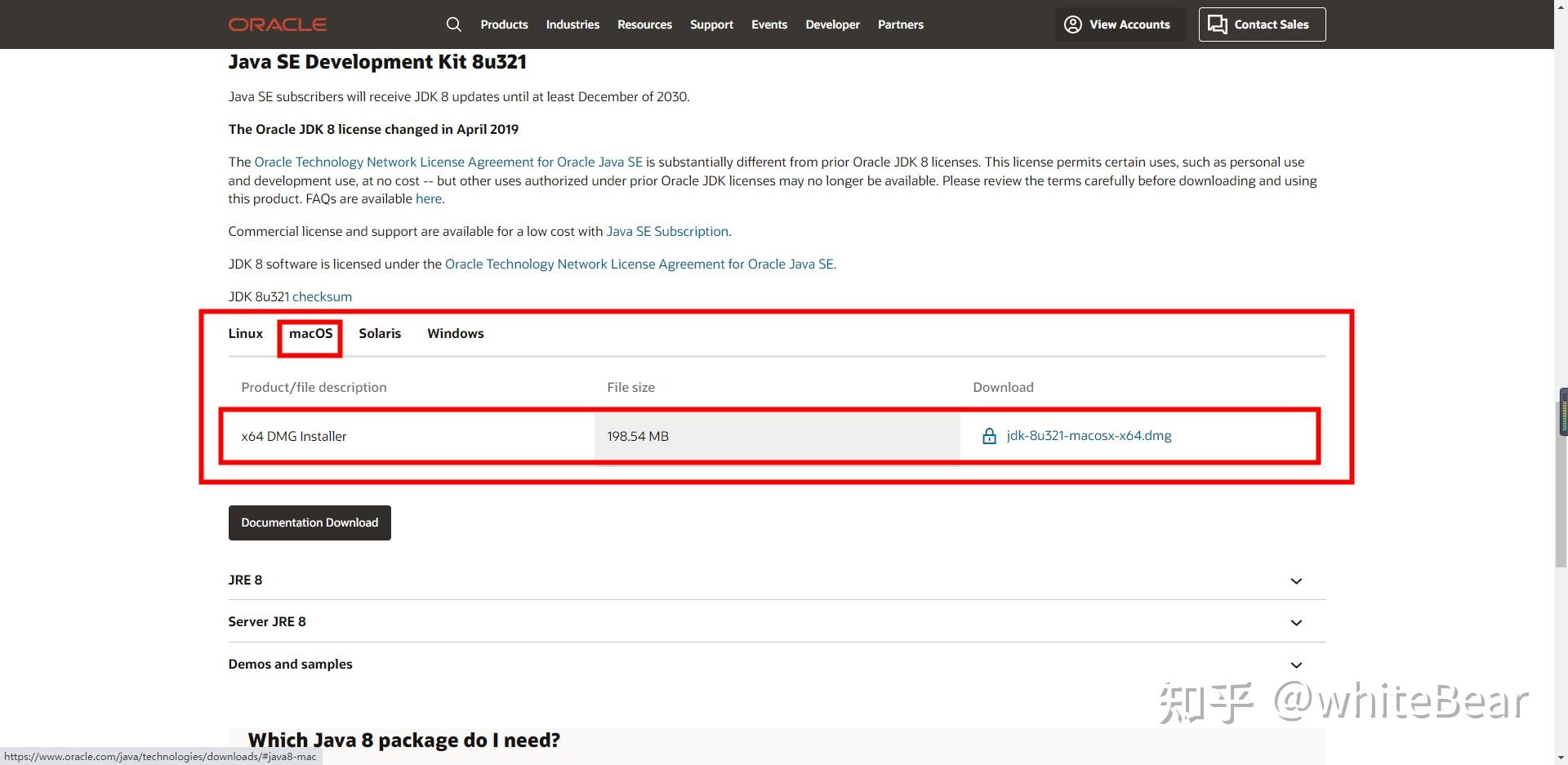1568x765 pixels.
Task: Open the JDK 8u321 checksum link
Action: 322,296
